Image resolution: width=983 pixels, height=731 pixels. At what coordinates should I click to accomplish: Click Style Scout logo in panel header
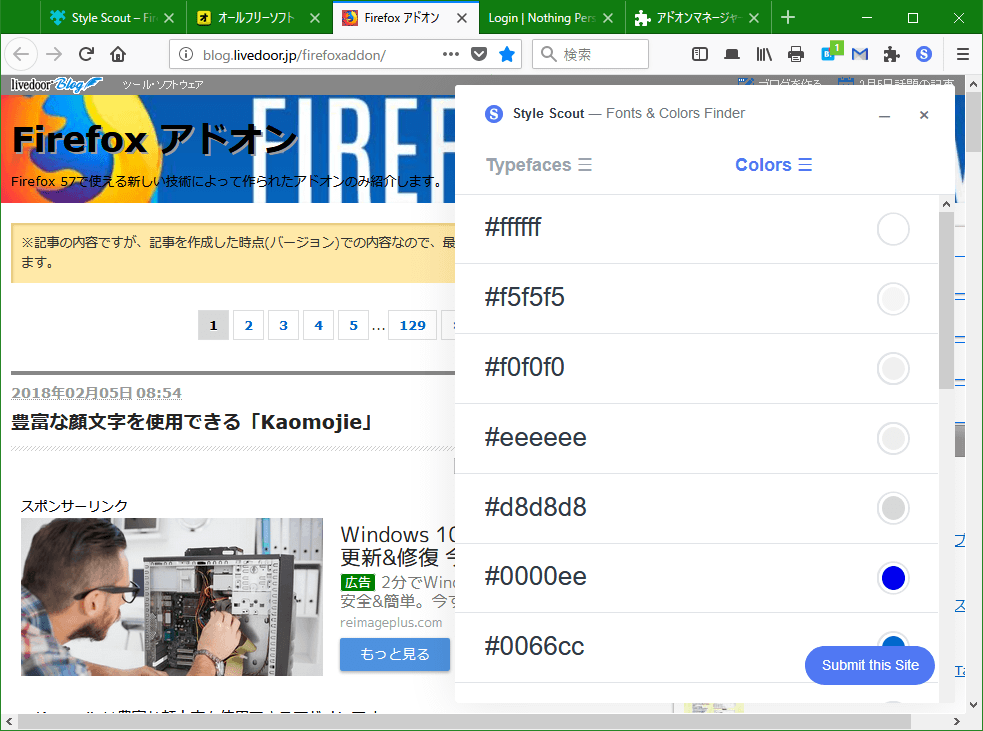494,114
